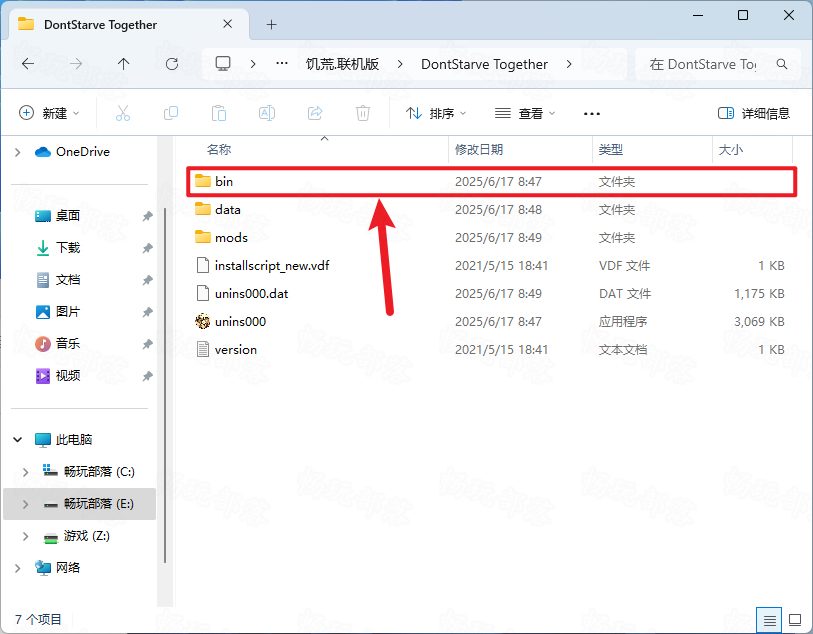Click the Paste clipboard icon
The height and width of the screenshot is (634, 813).
(219, 113)
